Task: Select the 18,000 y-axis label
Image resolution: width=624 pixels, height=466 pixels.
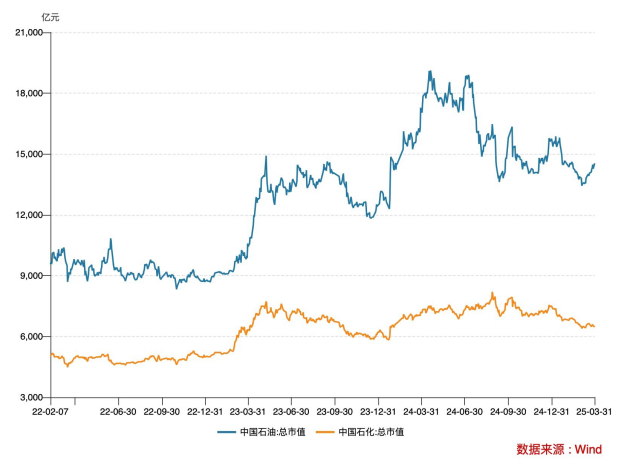Action: [x=31, y=94]
